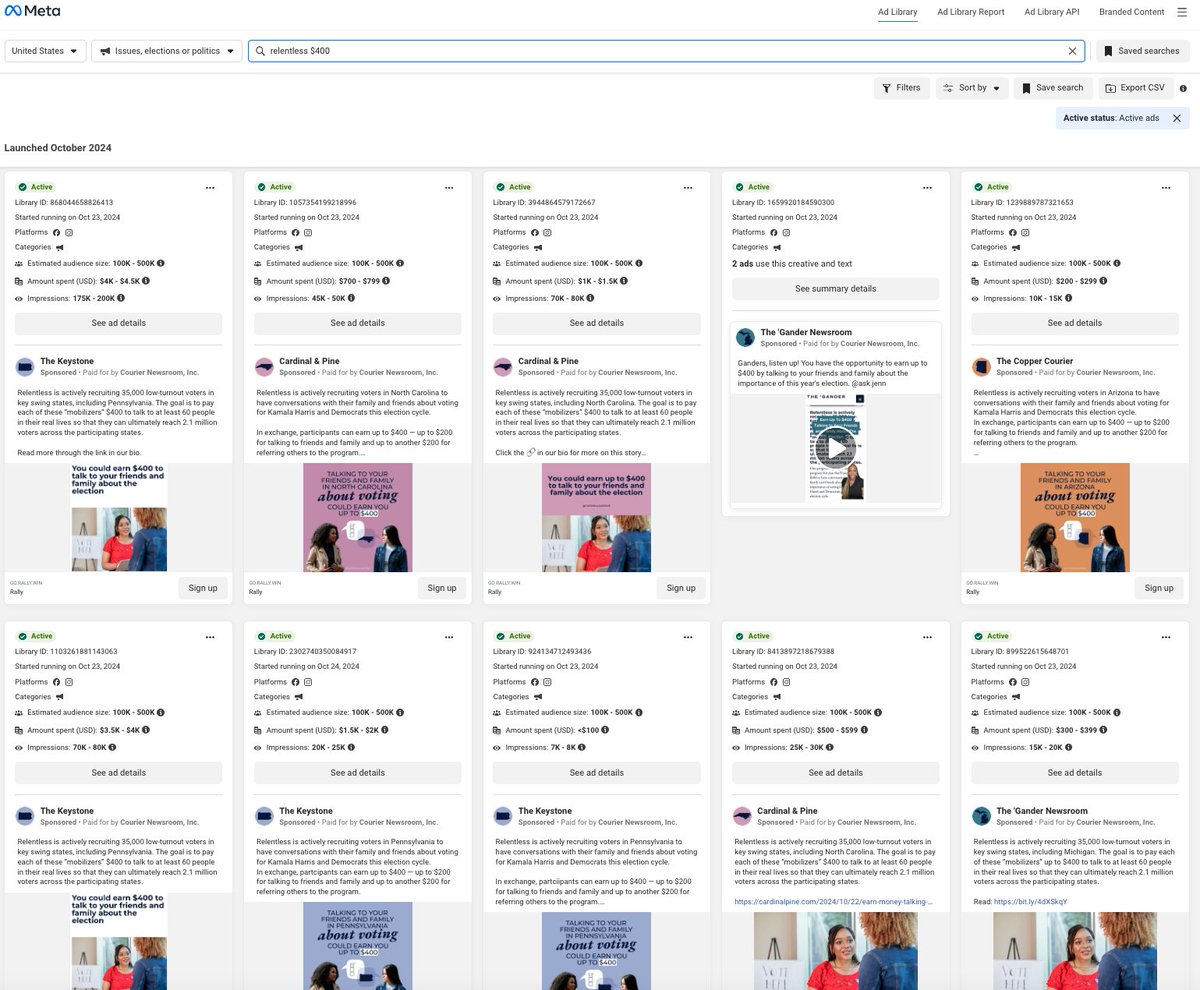Click the impressions info icon for 70K - 80K ad 3944864579172667
The height and width of the screenshot is (990, 1200).
coord(591,298)
